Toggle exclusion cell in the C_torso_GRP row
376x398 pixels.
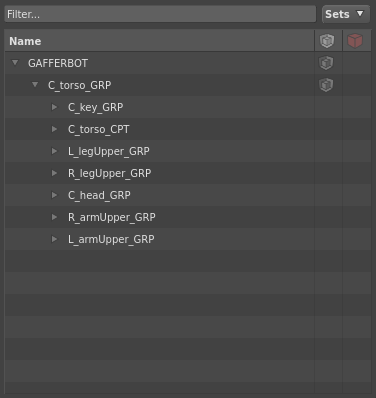pyautogui.click(x=357, y=85)
